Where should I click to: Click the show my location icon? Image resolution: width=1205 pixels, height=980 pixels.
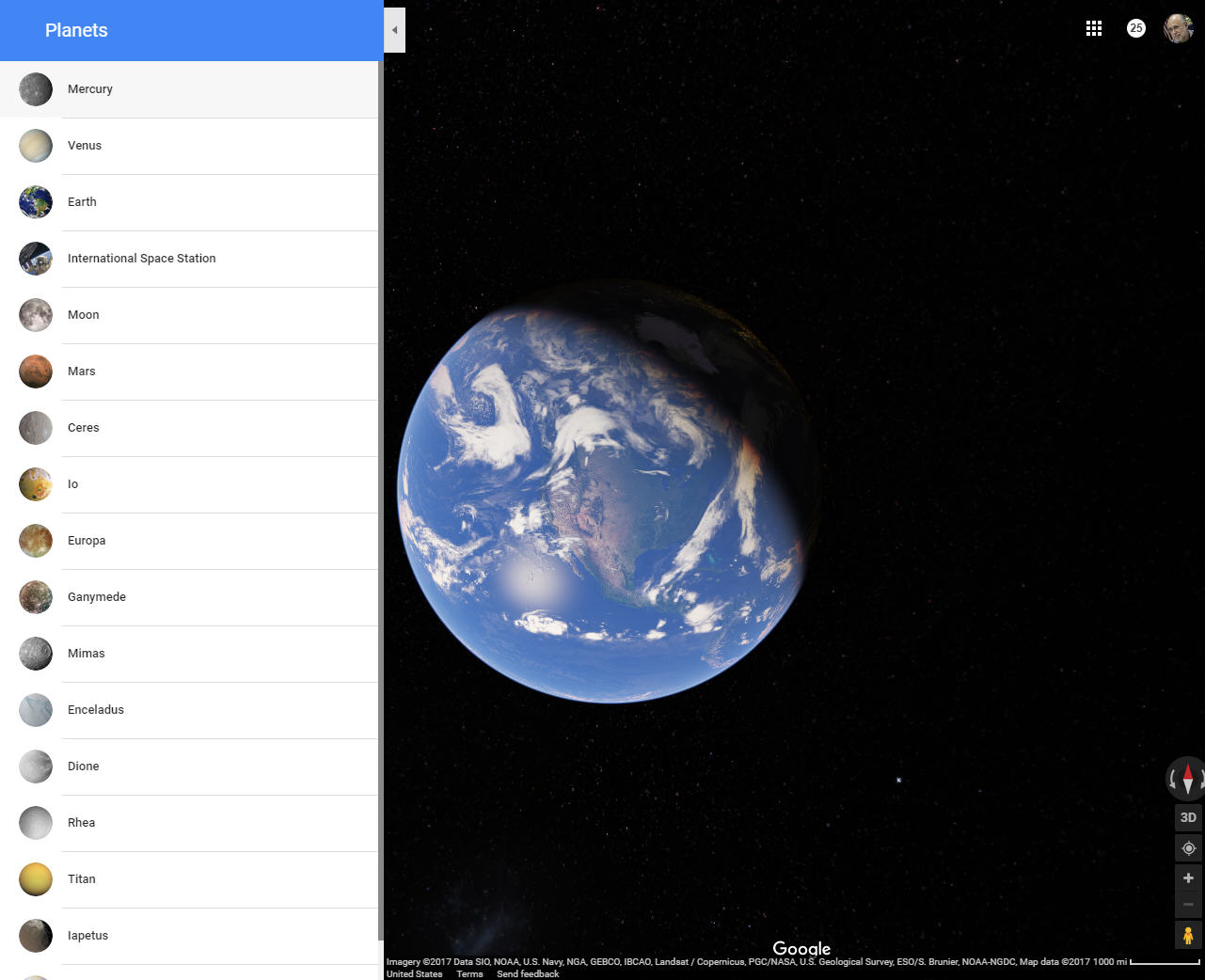tap(1188, 848)
